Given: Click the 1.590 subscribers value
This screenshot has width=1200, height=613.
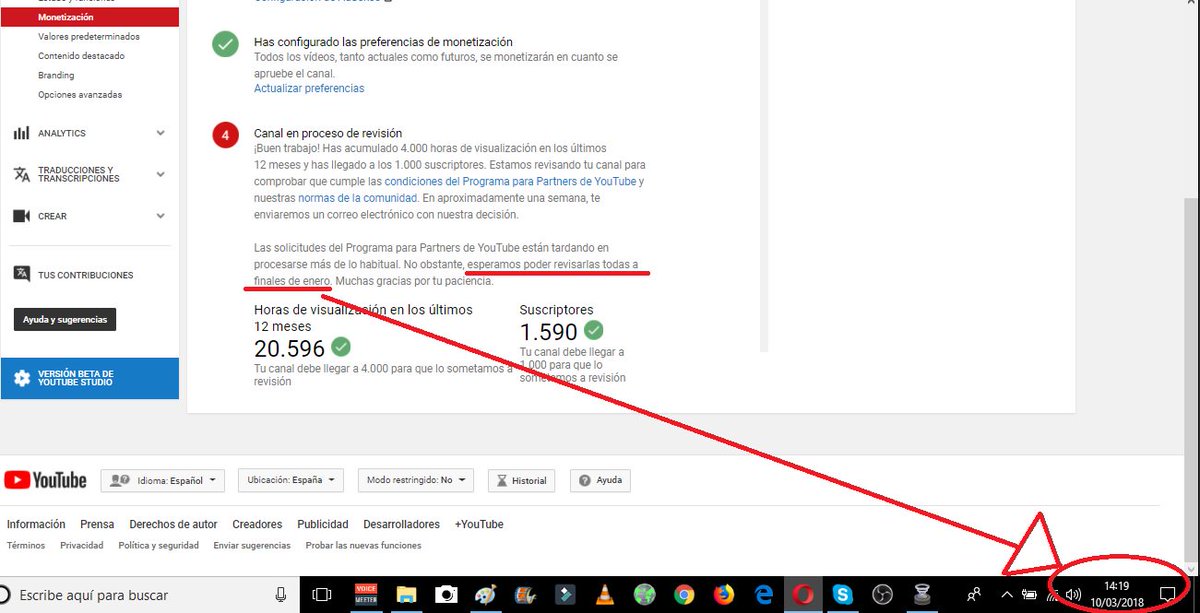Looking at the screenshot, I should (549, 331).
